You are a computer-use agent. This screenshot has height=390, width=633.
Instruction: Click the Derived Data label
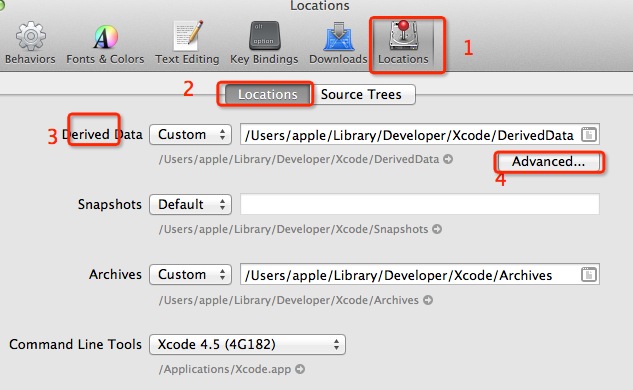pyautogui.click(x=102, y=134)
